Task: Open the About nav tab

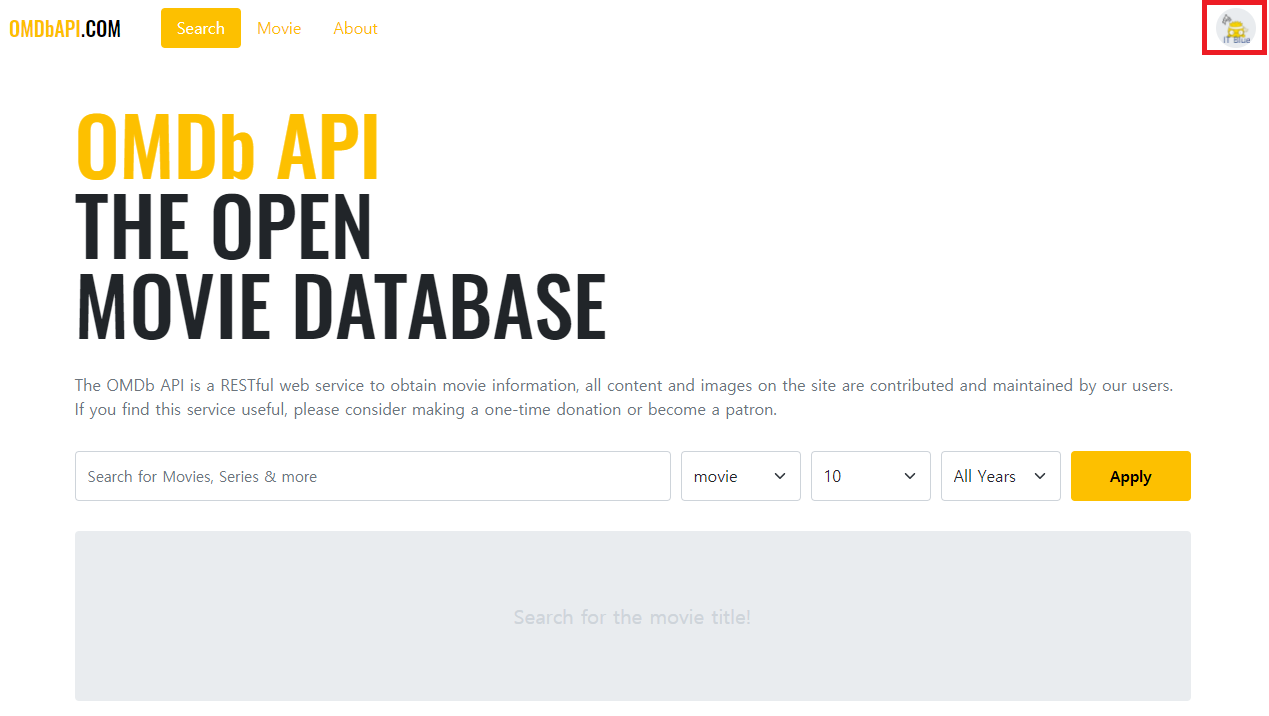Action: (355, 28)
